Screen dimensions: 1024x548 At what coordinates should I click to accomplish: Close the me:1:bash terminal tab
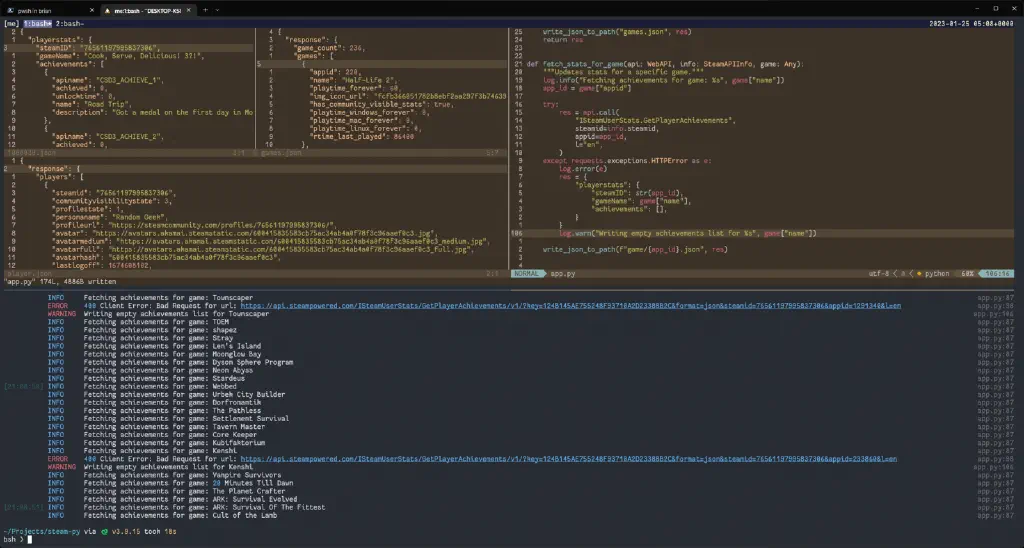[x=189, y=10]
